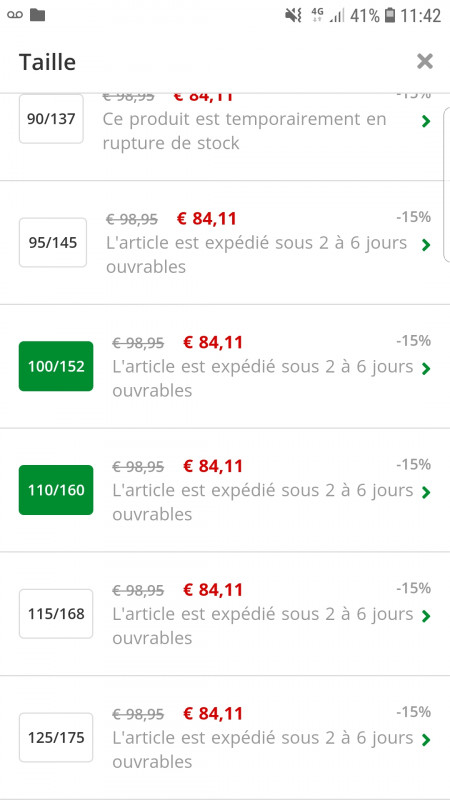
Task: Open details chevron for size 95/145
Action: tap(426, 245)
